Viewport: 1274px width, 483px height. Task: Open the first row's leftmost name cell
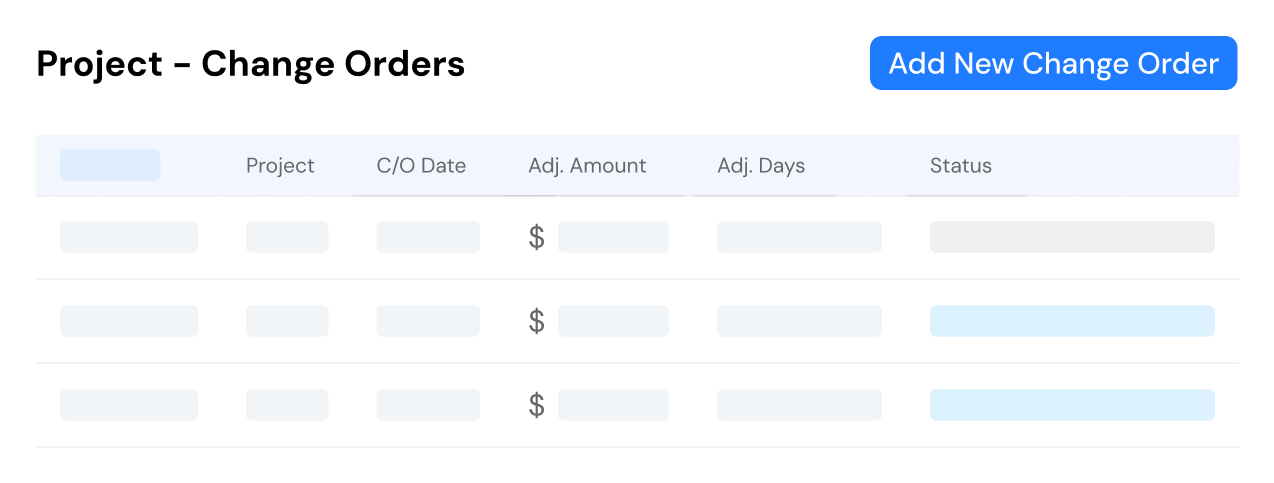pos(129,237)
